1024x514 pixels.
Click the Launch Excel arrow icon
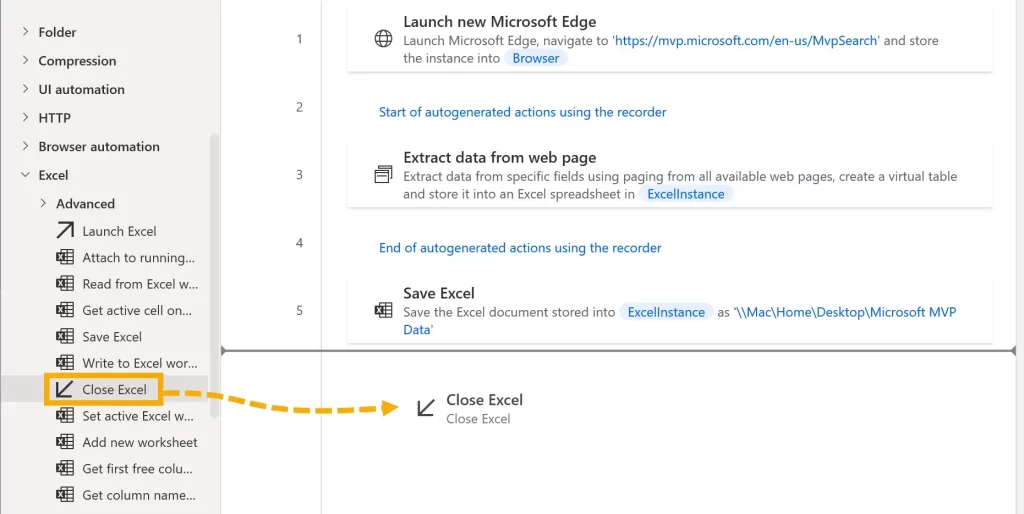65,231
